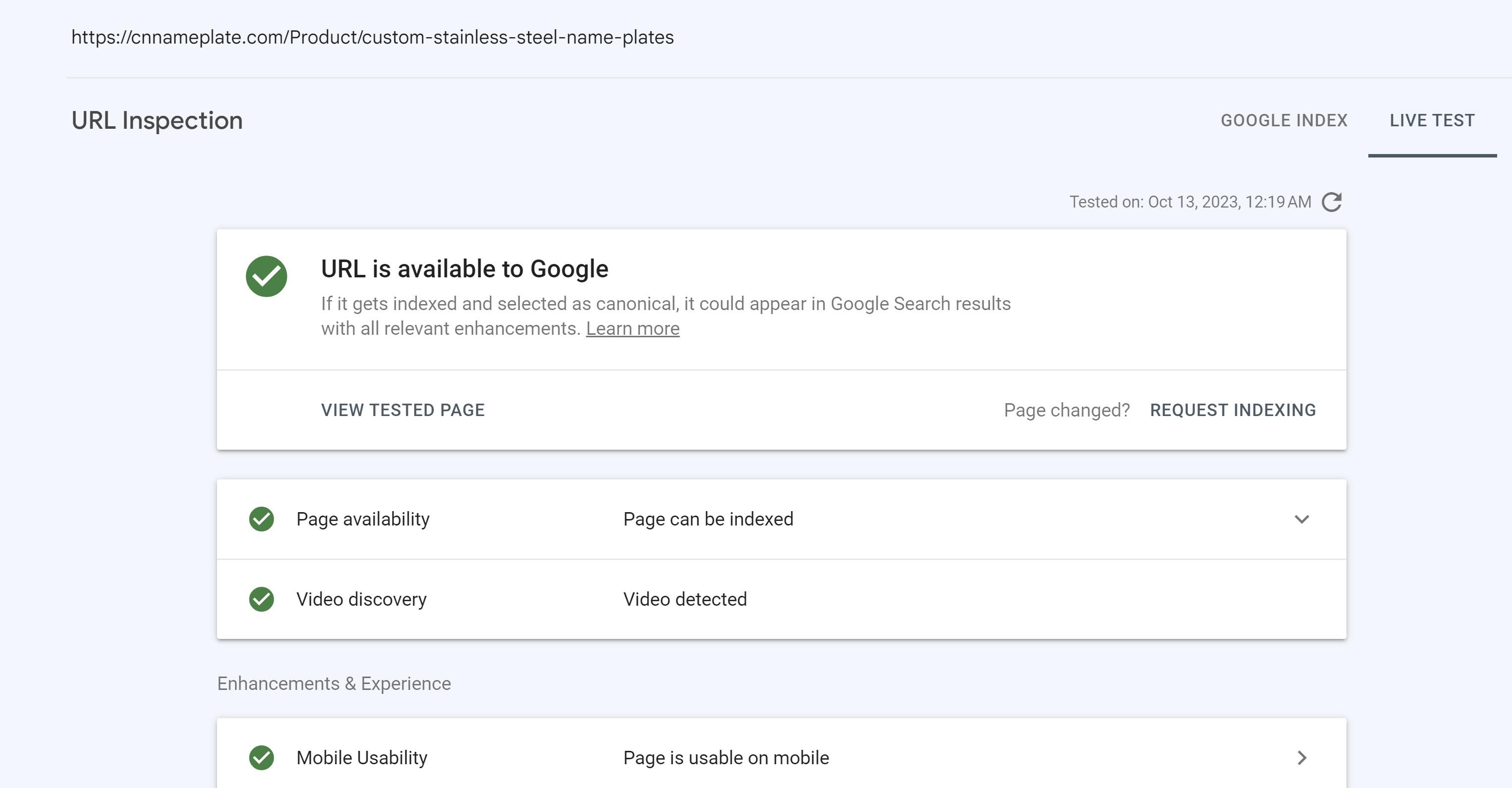Click View Tested Page button
Image resolution: width=1512 pixels, height=788 pixels.
click(403, 410)
